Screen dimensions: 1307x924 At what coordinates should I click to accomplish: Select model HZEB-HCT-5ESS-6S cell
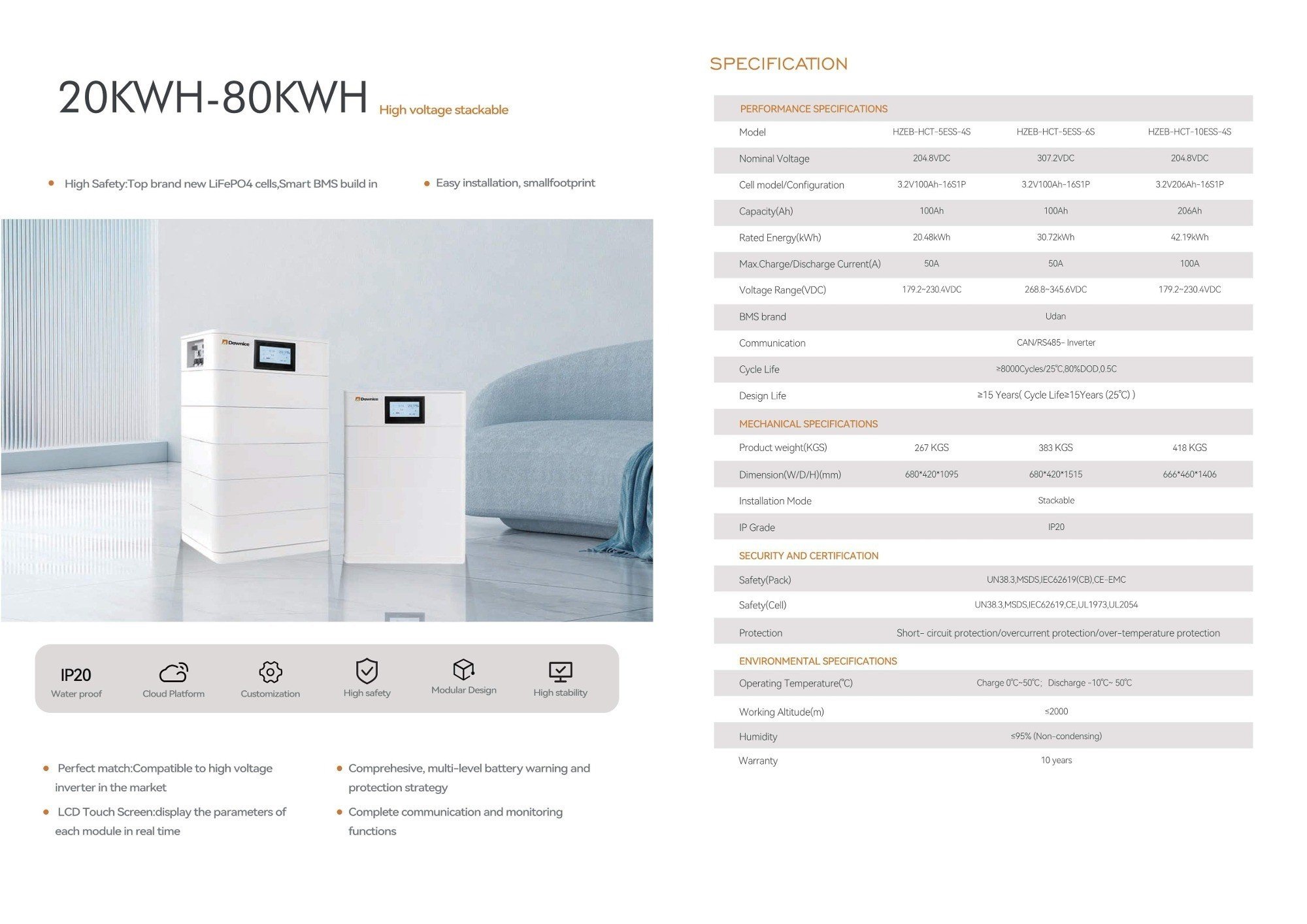coord(1055,132)
